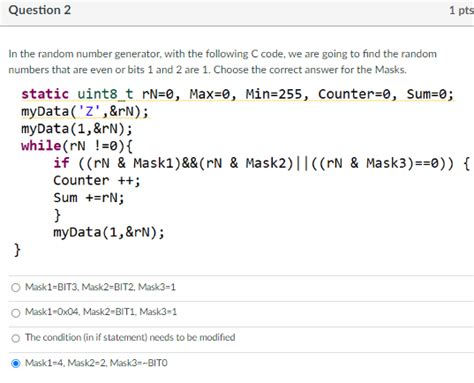Click the 'Sum +=rN;' code line
This screenshot has width=474, height=383.
[89, 198]
